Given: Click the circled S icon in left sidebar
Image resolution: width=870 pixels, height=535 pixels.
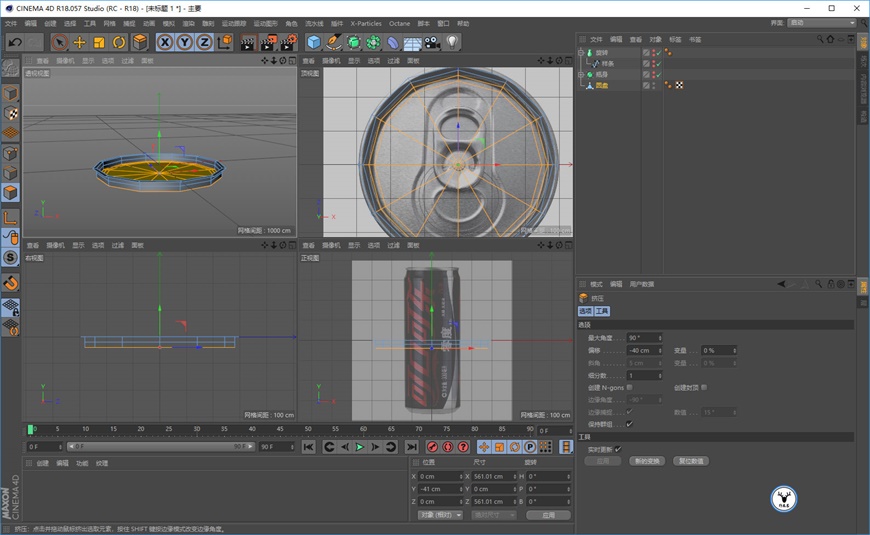Looking at the screenshot, I should point(11,258).
